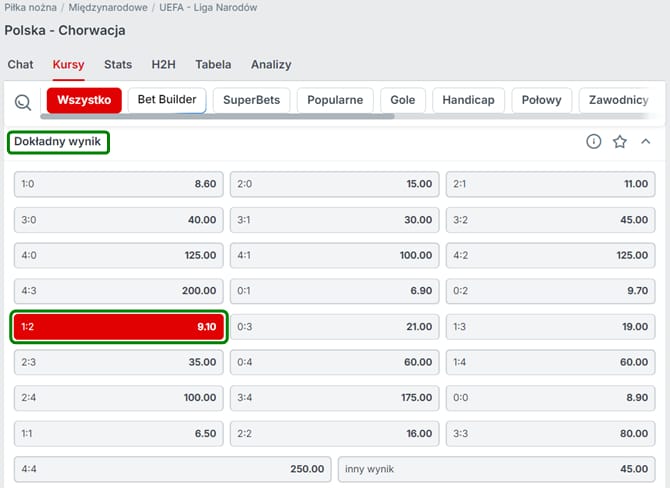670x488 pixels.
Task: Select the Wszystko filter
Action: [83, 100]
